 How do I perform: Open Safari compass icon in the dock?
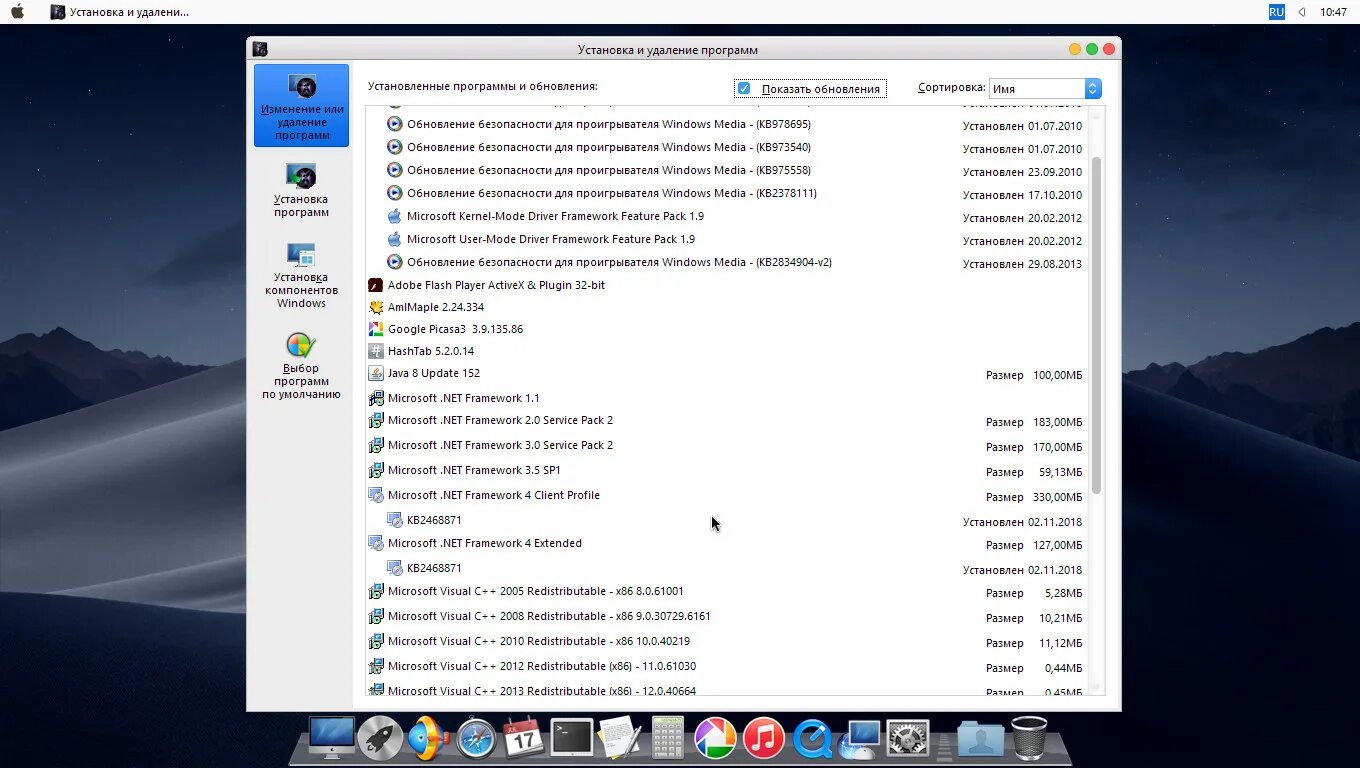click(476, 739)
